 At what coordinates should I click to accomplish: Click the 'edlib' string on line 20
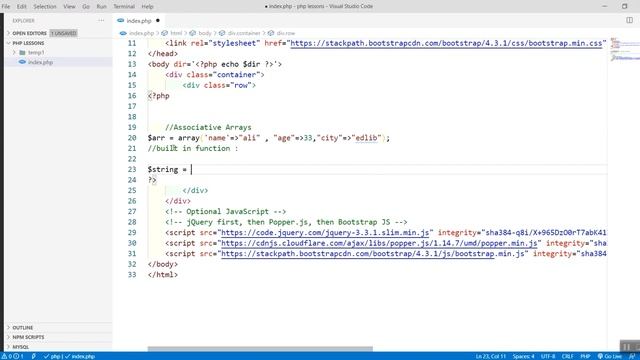[x=366, y=138]
